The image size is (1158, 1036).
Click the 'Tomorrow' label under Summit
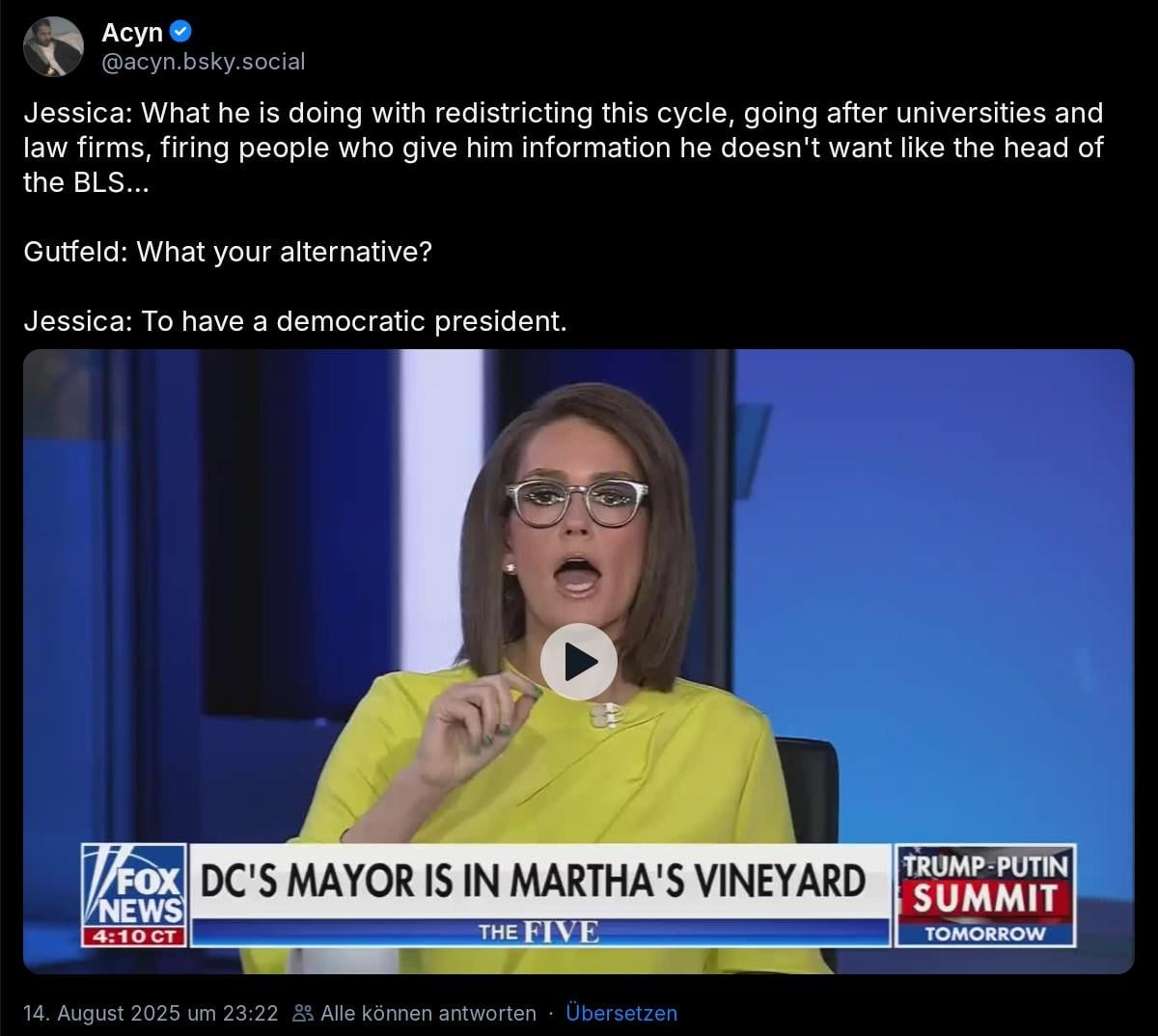985,934
